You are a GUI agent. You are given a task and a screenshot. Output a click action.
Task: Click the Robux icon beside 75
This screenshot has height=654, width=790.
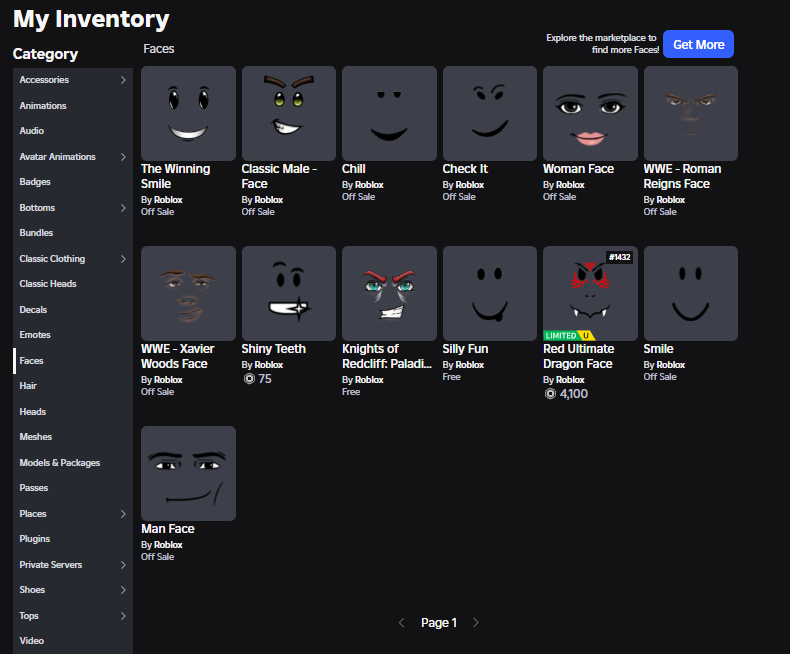[x=249, y=378]
